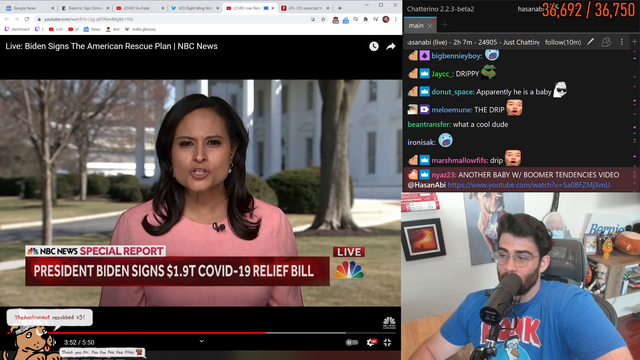Open the Chrome extensions puzzle icon

[365, 19]
